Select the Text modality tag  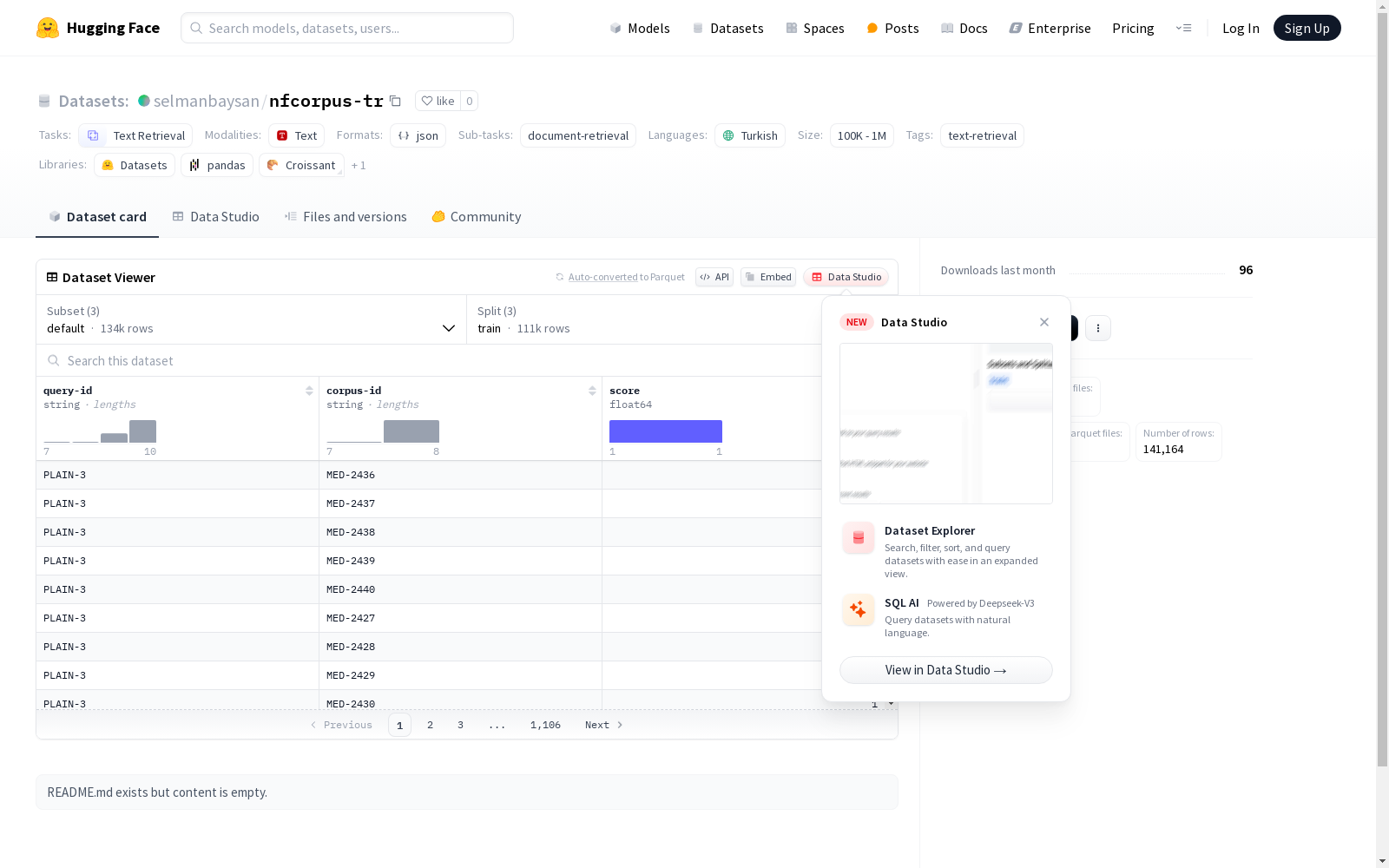point(296,135)
